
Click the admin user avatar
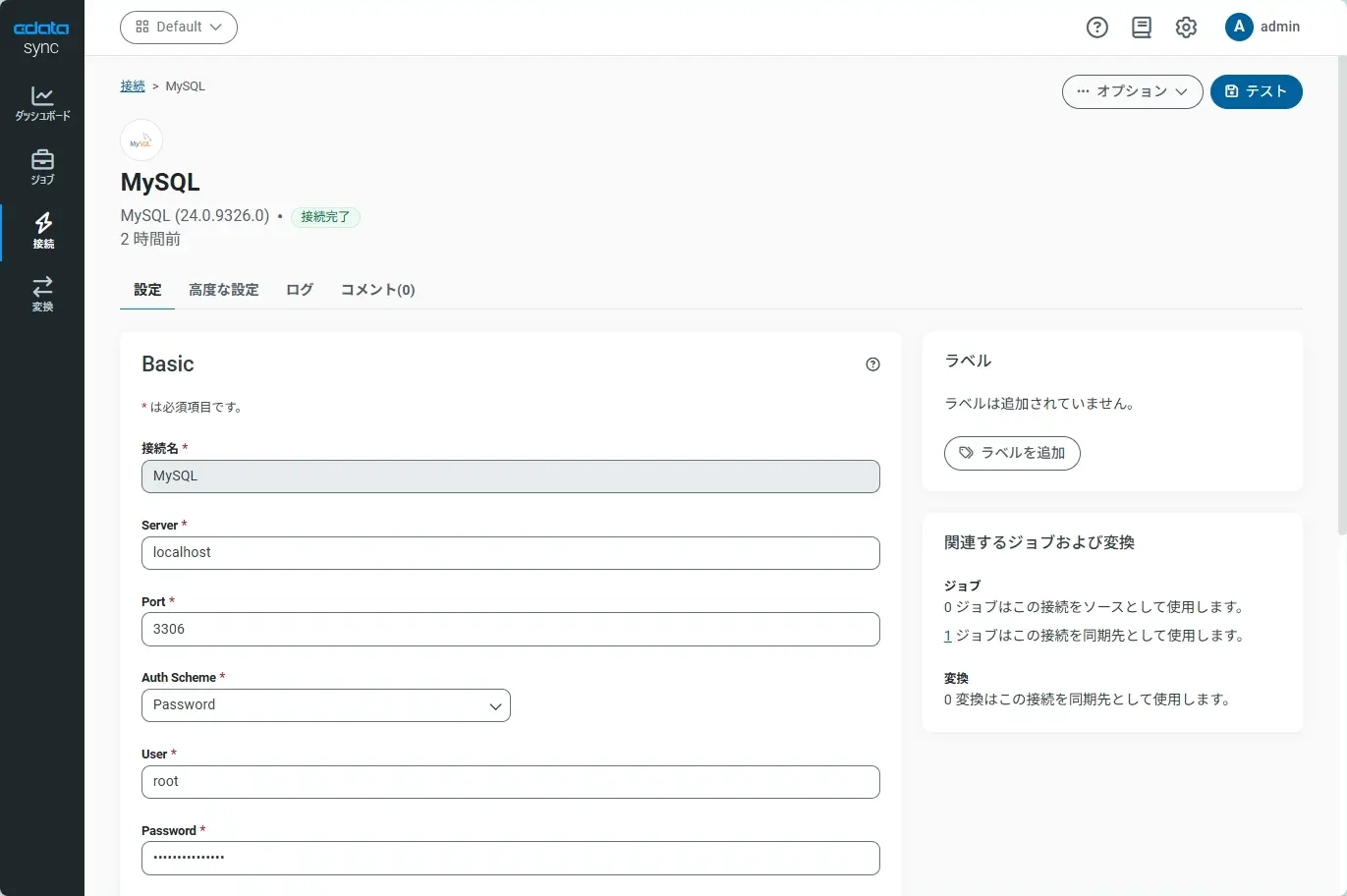click(1239, 28)
